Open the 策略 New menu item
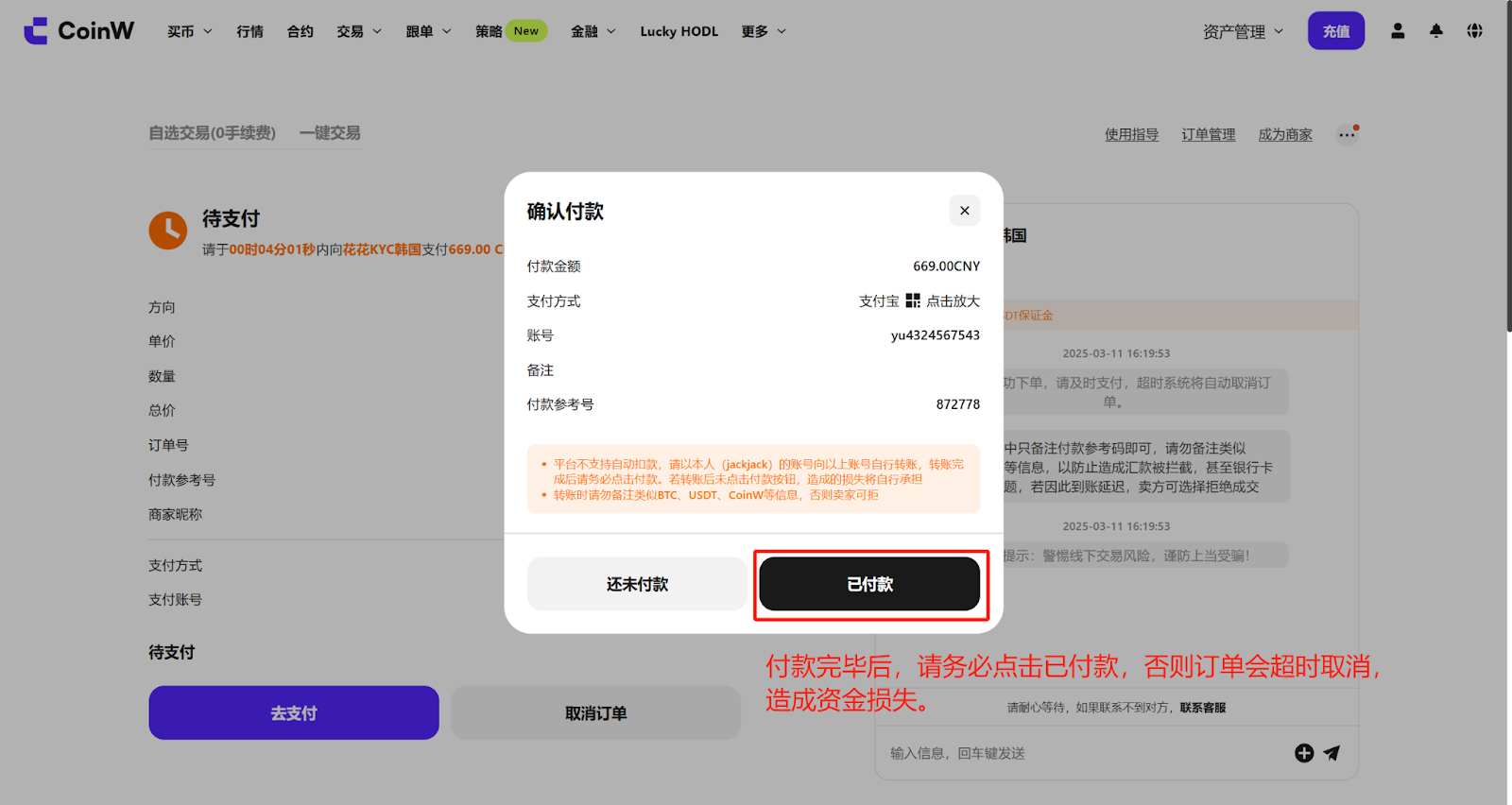Screen dimensions: 1512x805 coord(511,31)
